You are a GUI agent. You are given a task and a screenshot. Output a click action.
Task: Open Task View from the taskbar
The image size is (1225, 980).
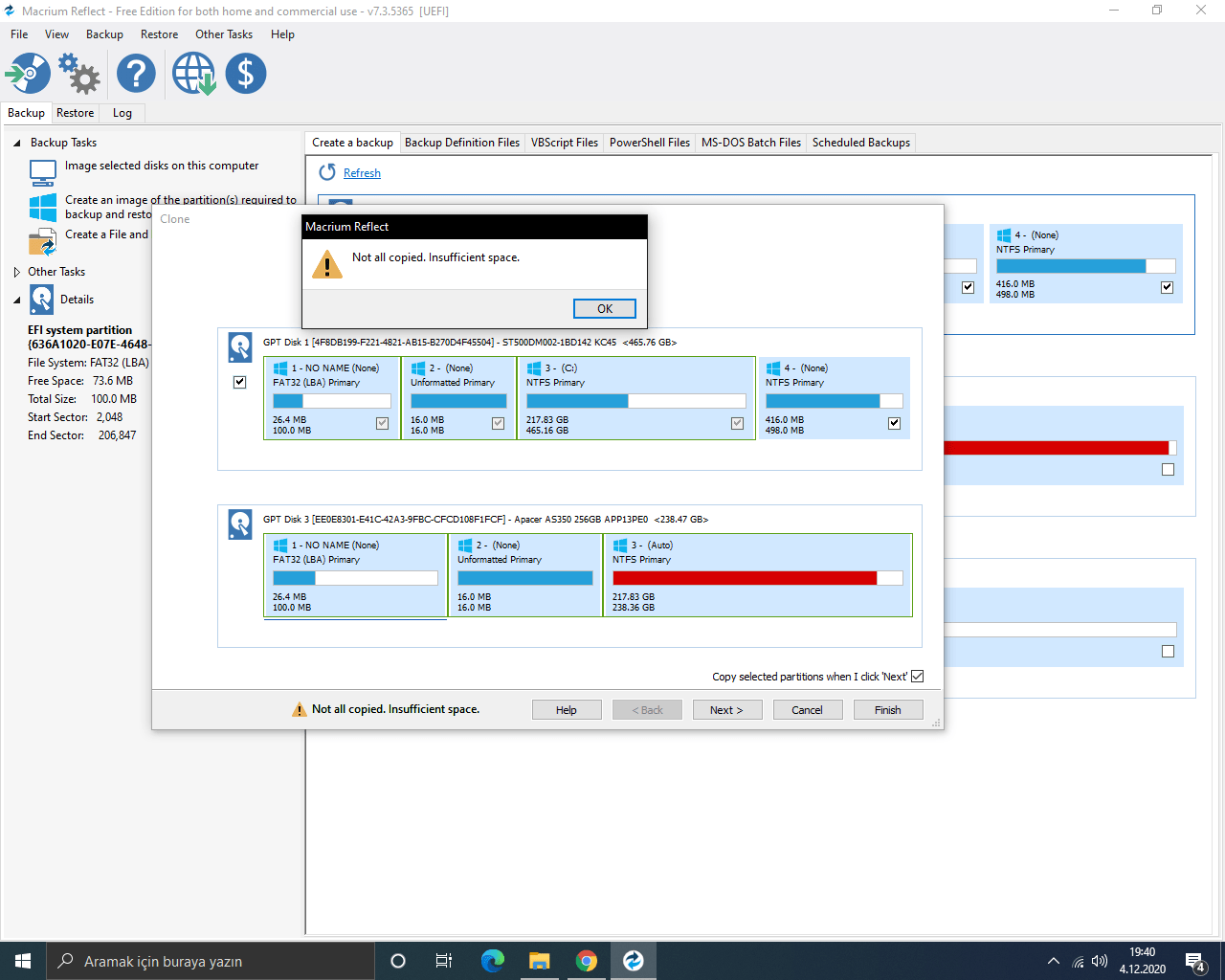click(x=444, y=961)
